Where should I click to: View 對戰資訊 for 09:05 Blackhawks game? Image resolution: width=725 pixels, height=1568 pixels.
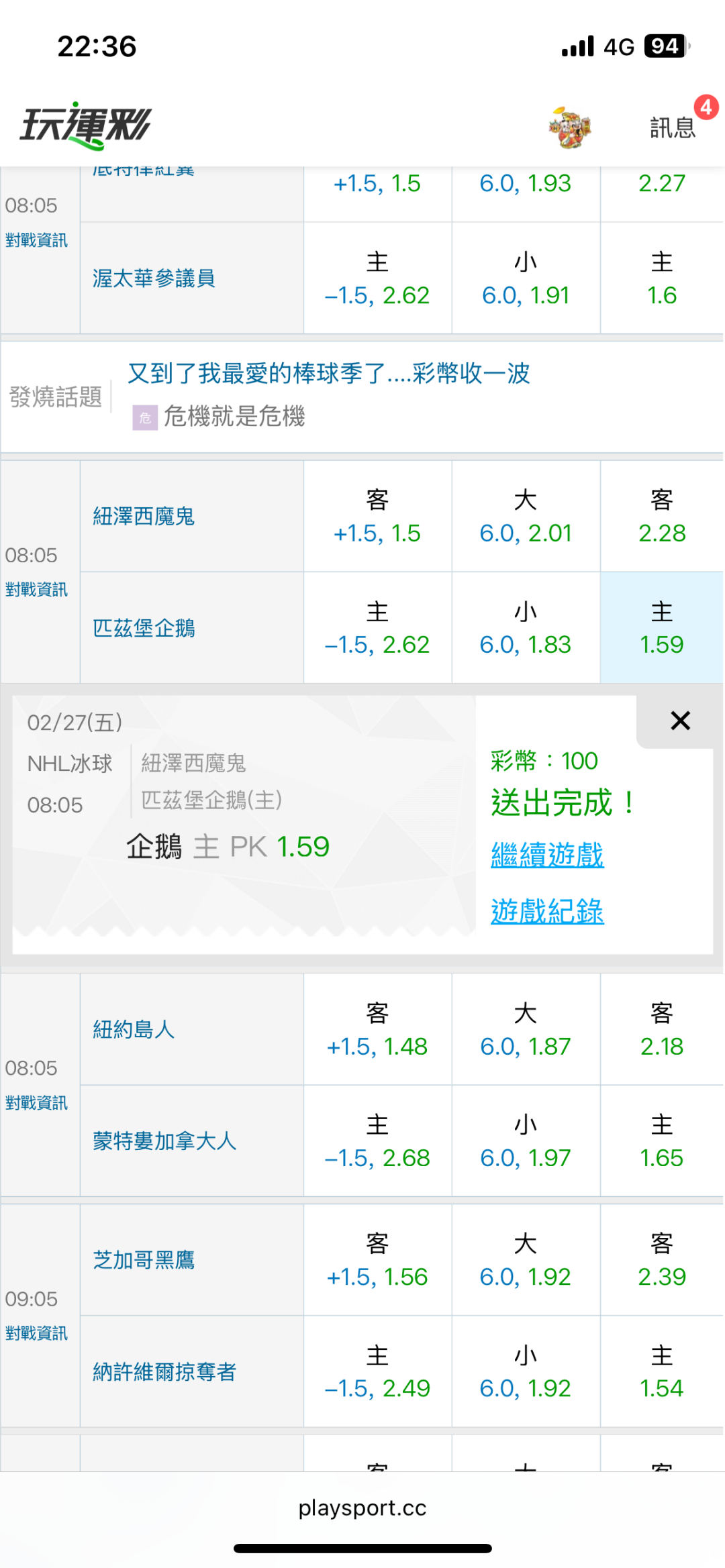pyautogui.click(x=36, y=1333)
